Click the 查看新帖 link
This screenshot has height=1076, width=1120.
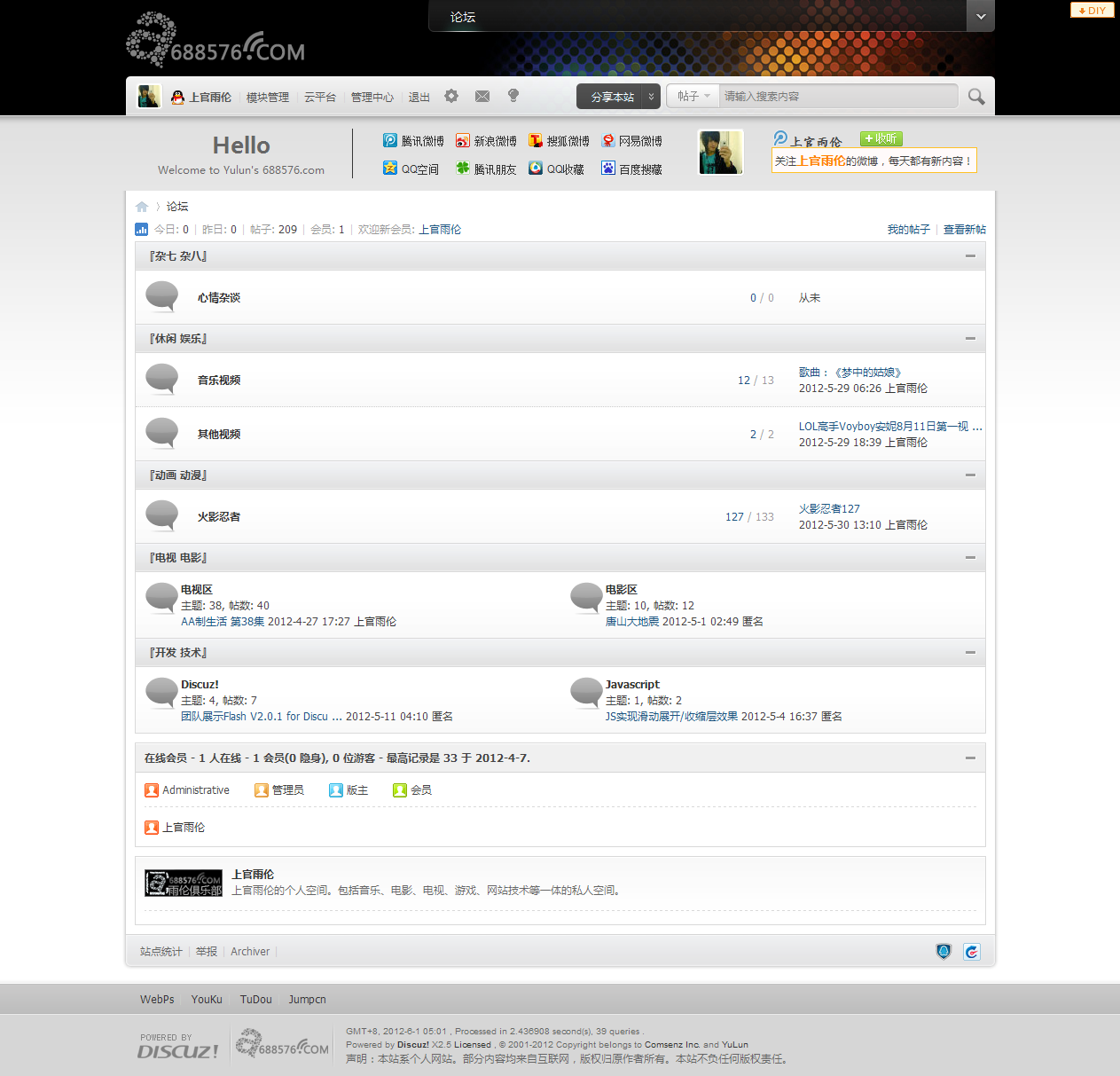(x=964, y=229)
